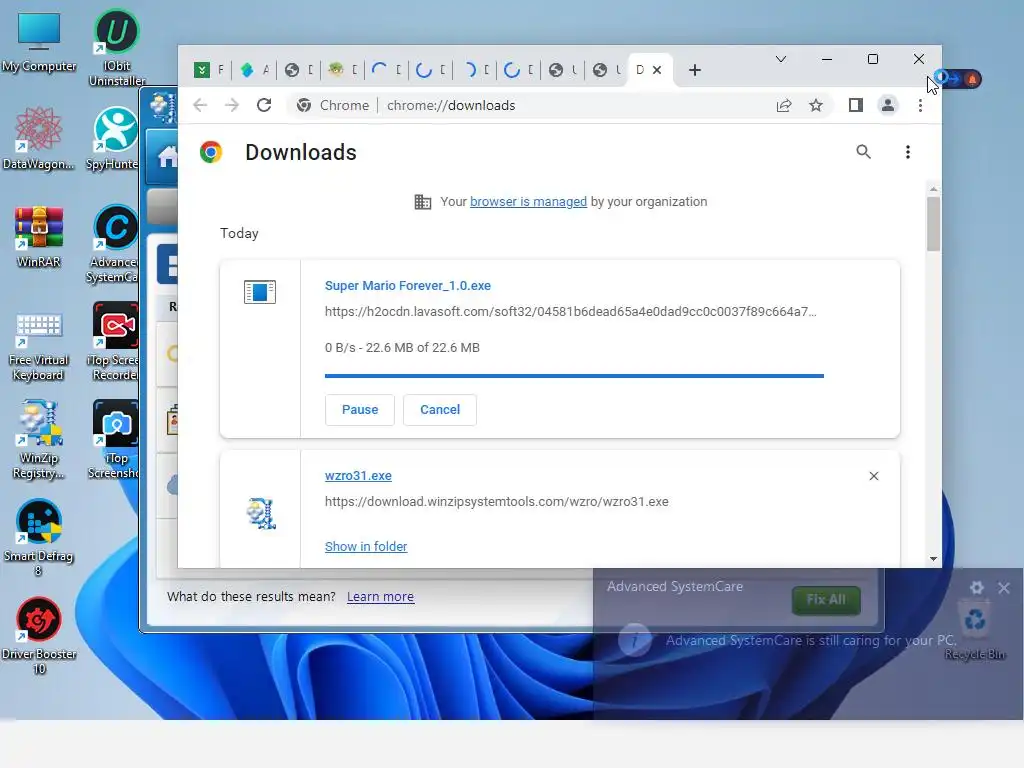Pause the Super Mario Forever download
This screenshot has height=768, width=1024.
360,409
